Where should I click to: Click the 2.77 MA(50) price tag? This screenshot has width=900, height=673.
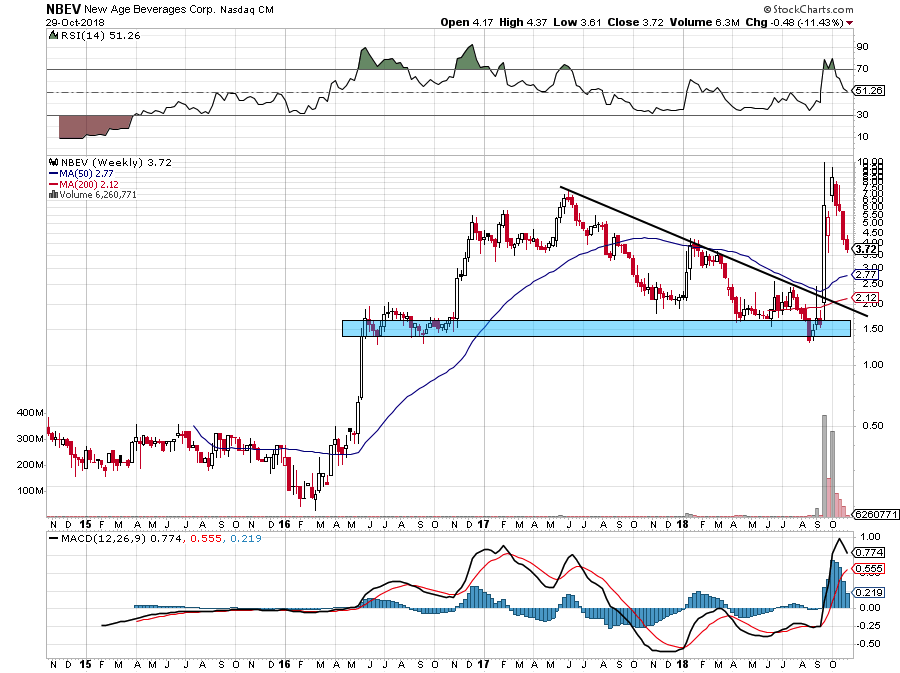pyautogui.click(x=867, y=275)
